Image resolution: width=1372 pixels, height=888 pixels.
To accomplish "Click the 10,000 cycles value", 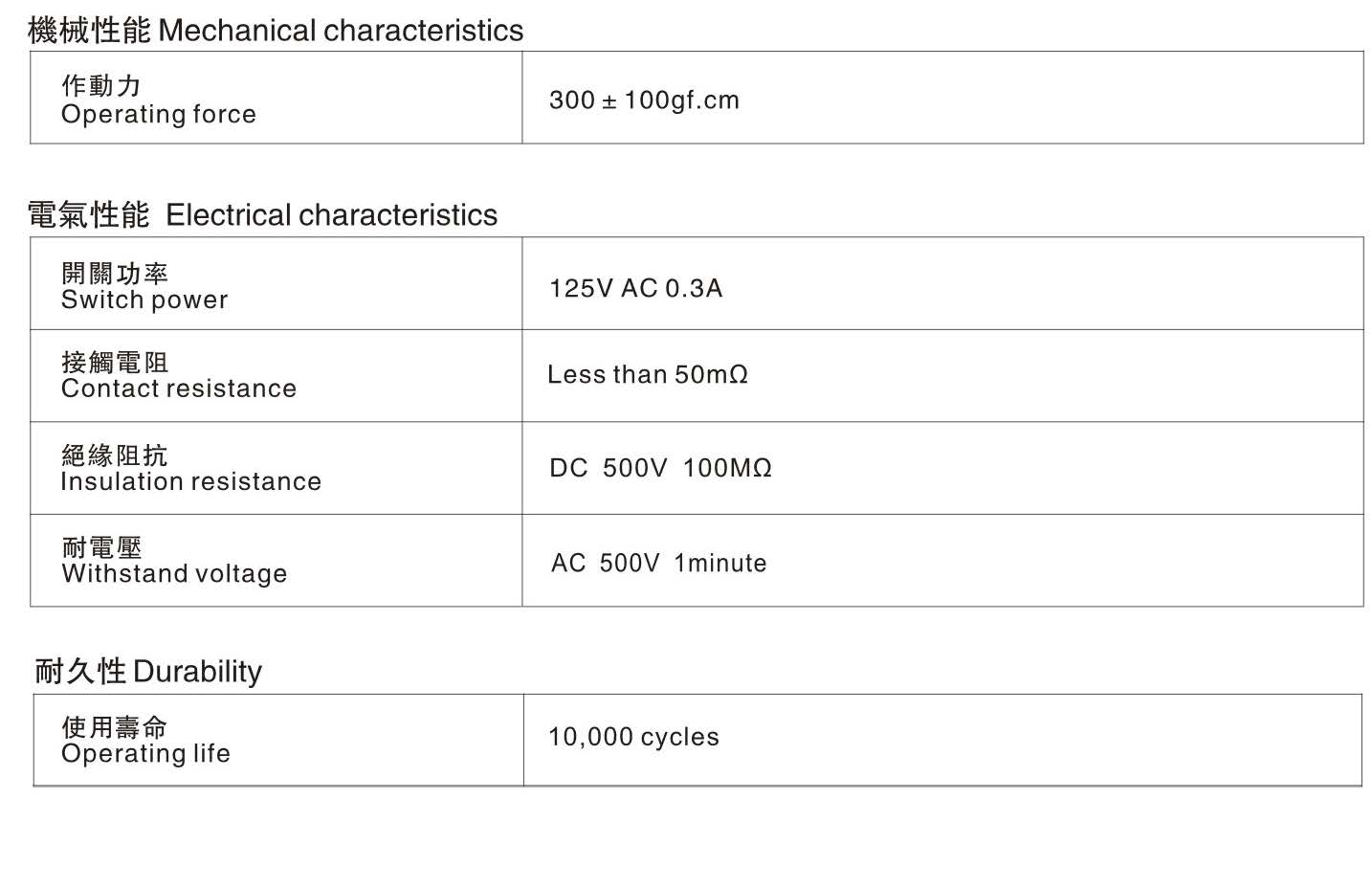I will (633, 737).
